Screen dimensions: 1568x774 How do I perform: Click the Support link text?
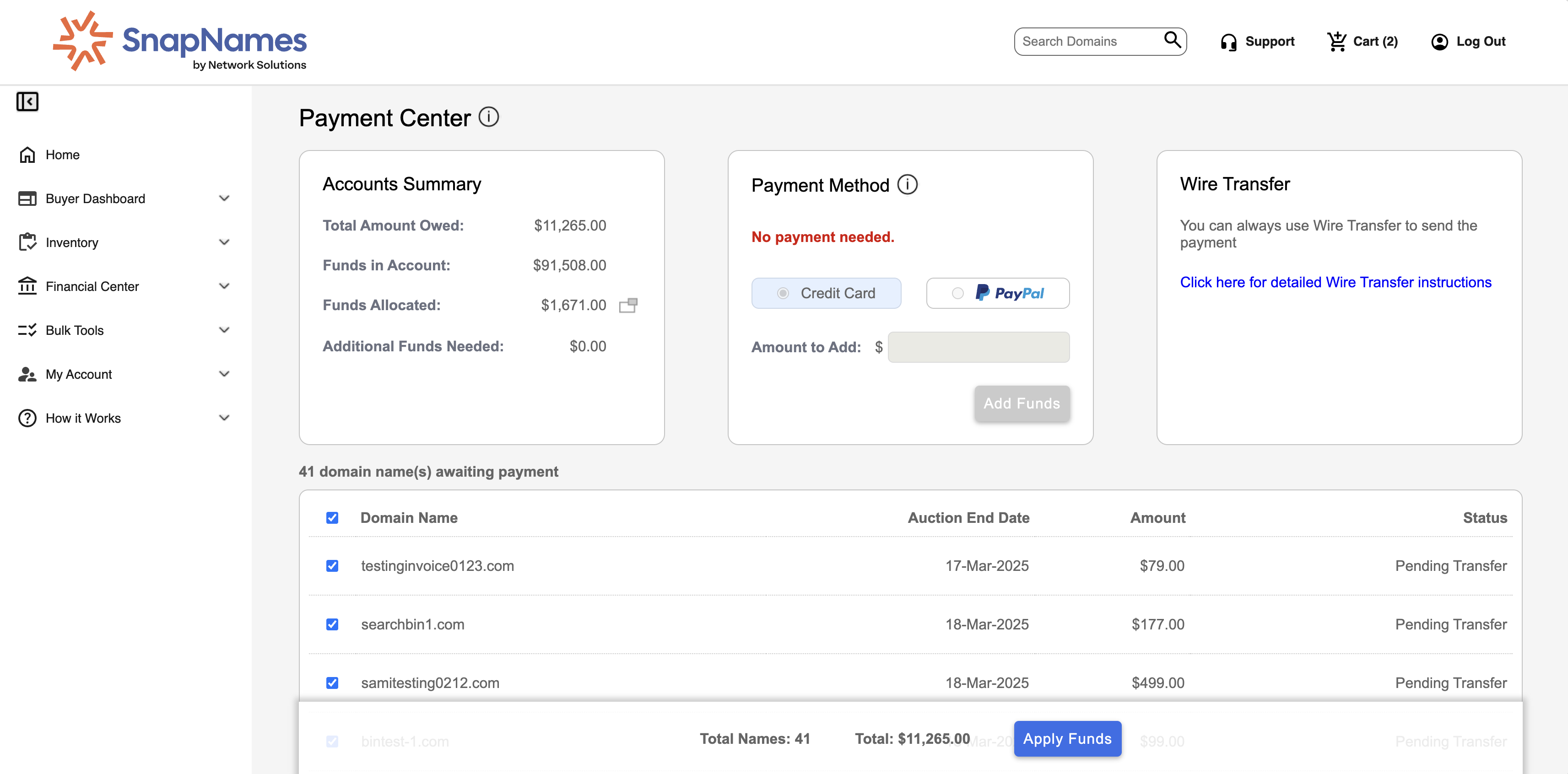click(x=1270, y=41)
